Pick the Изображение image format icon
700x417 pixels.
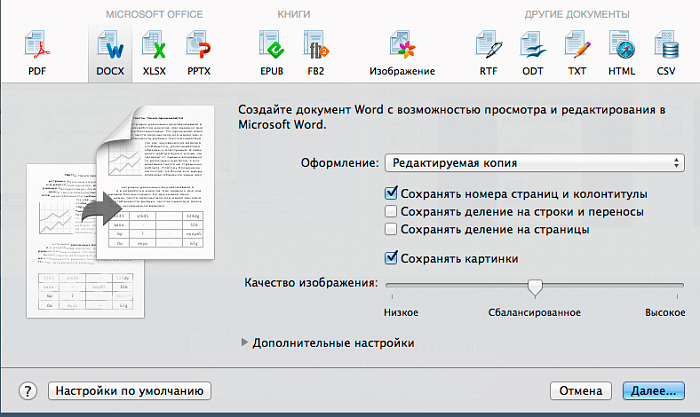pyautogui.click(x=402, y=53)
